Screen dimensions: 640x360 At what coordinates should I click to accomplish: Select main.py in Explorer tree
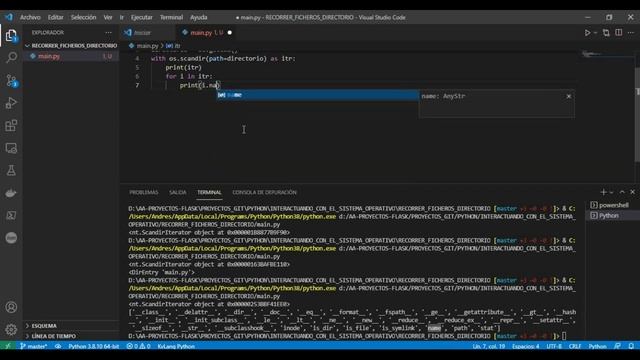71,56
